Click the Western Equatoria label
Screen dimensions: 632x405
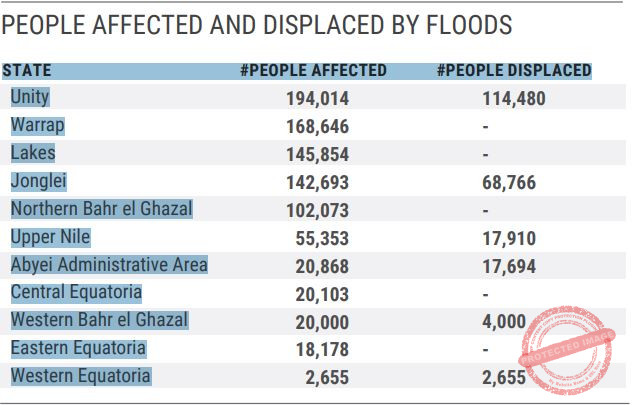pyautogui.click(x=81, y=376)
